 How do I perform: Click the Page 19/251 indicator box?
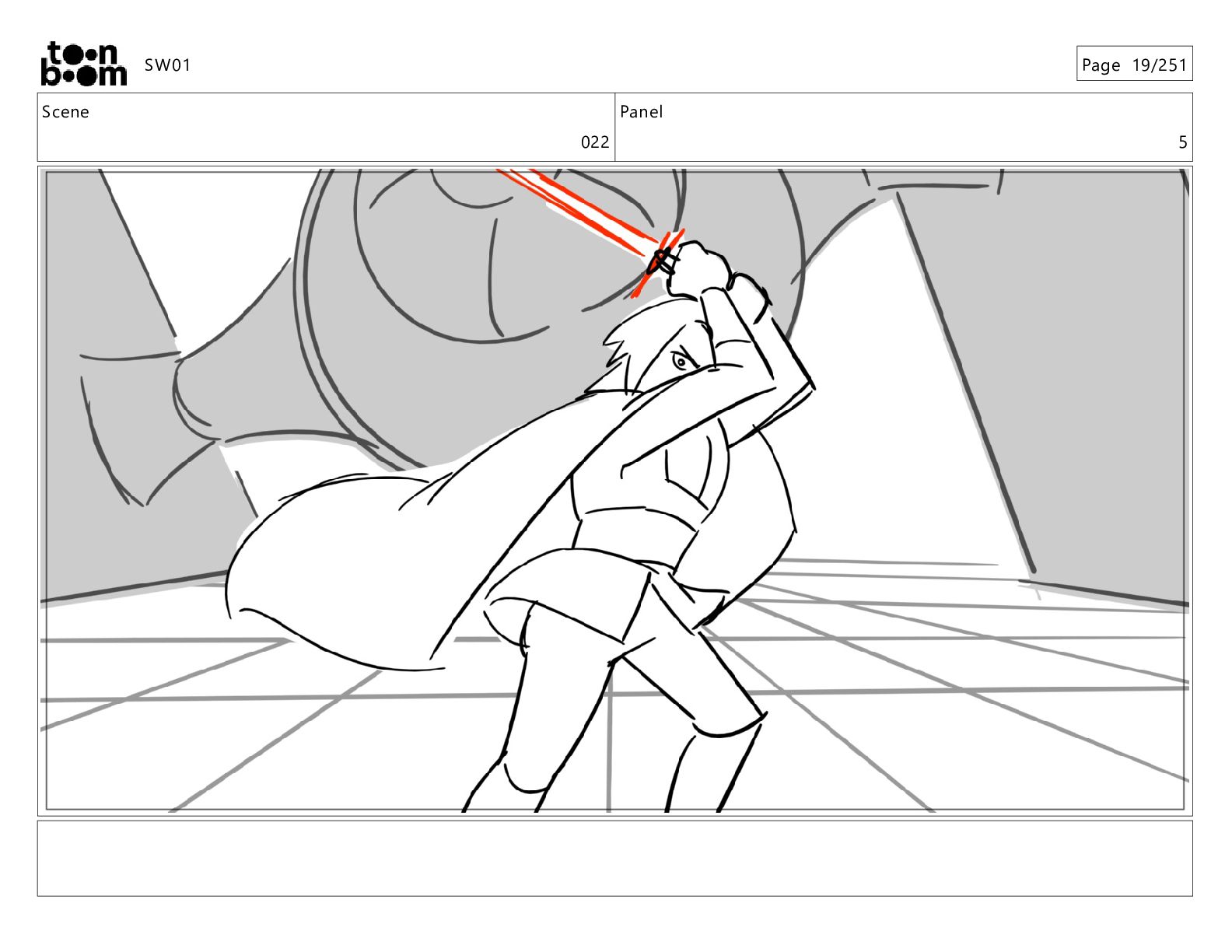pyautogui.click(x=1134, y=64)
